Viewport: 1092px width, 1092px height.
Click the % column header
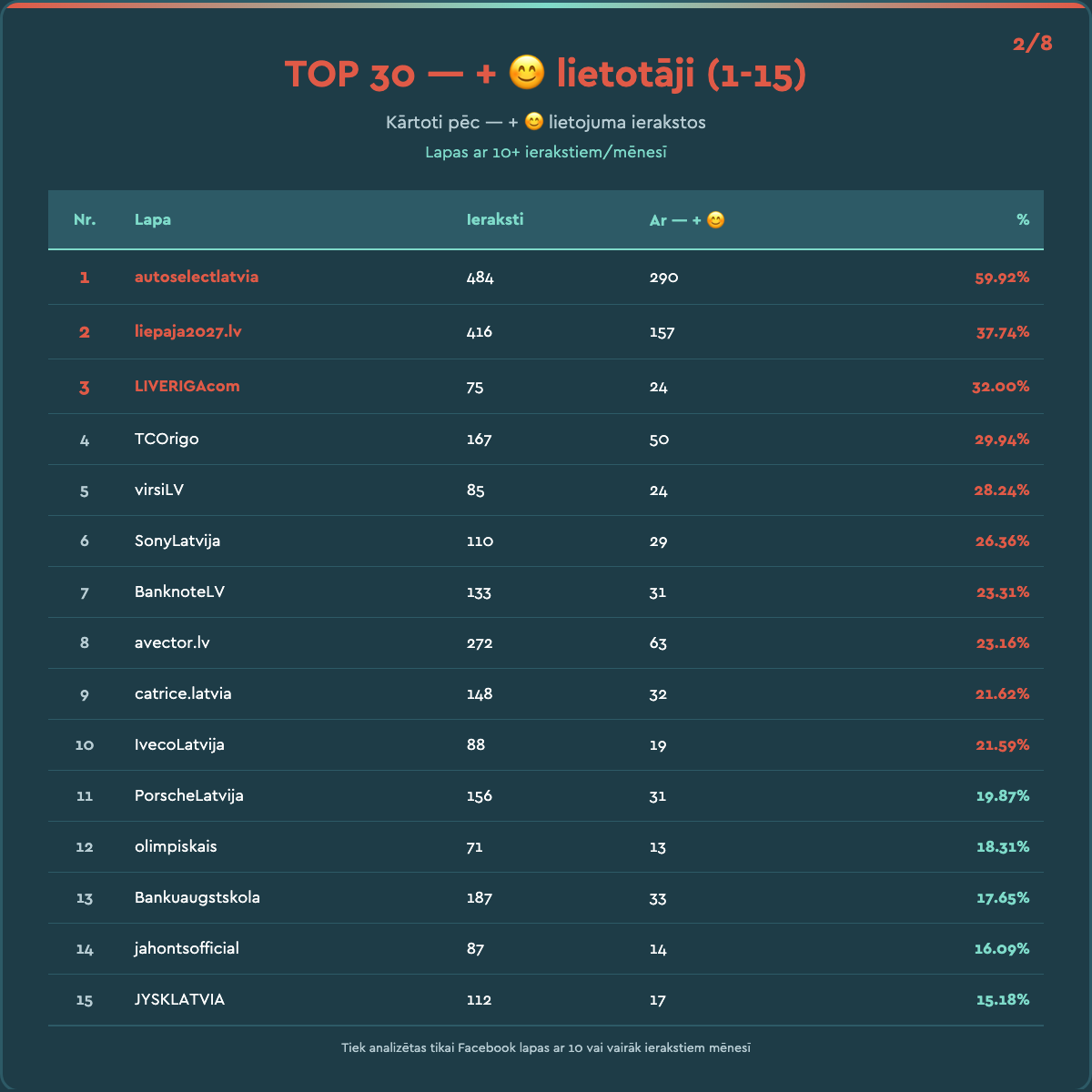[x=1023, y=219]
